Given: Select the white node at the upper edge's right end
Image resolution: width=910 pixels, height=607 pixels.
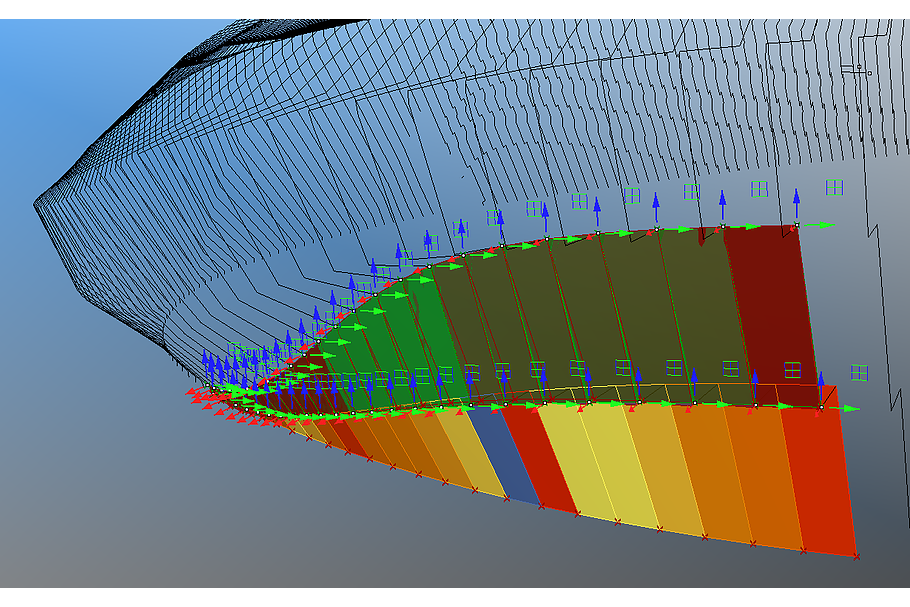Looking at the screenshot, I should pos(796,225).
